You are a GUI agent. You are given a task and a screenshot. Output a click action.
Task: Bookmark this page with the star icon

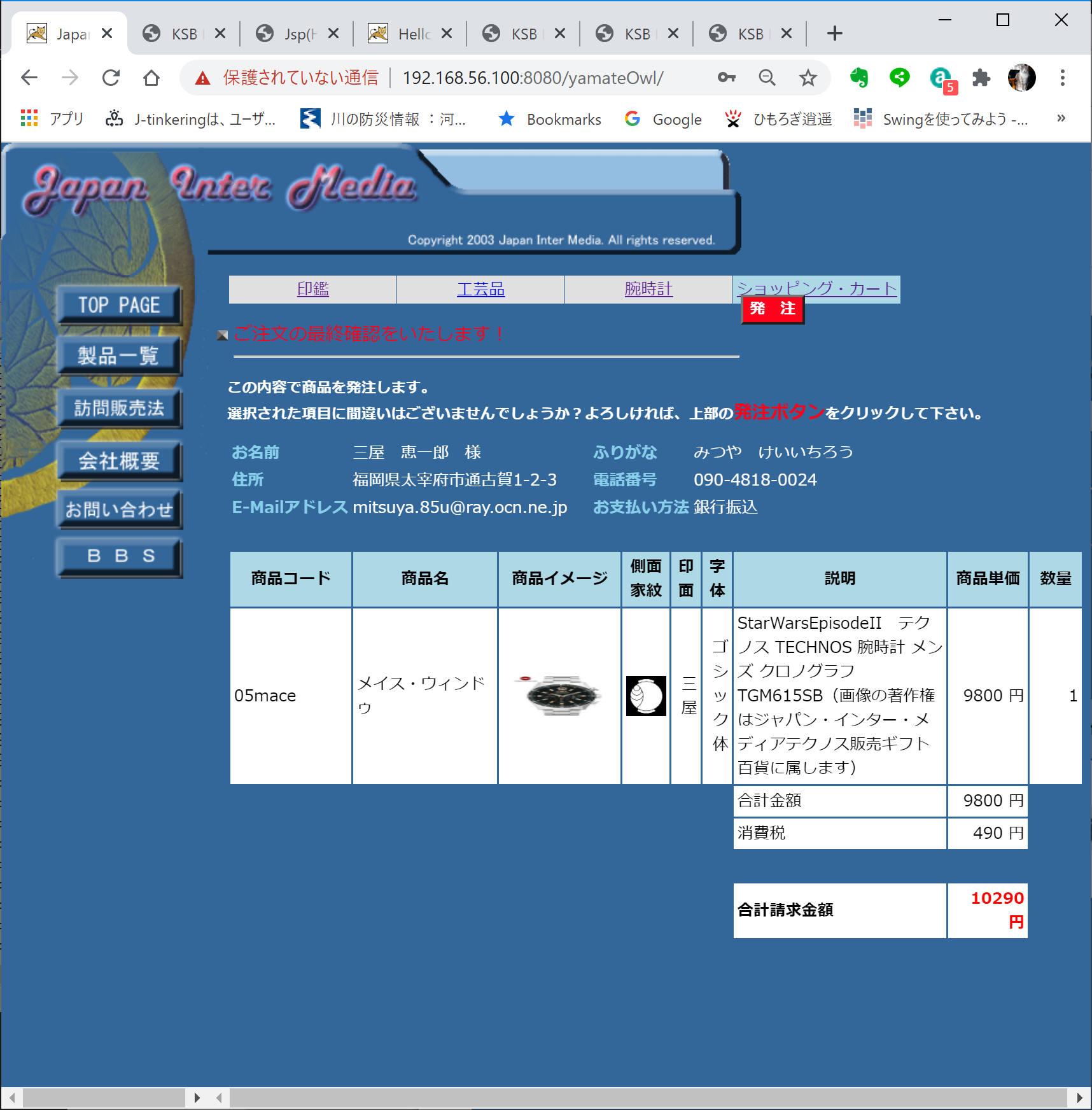pos(808,78)
